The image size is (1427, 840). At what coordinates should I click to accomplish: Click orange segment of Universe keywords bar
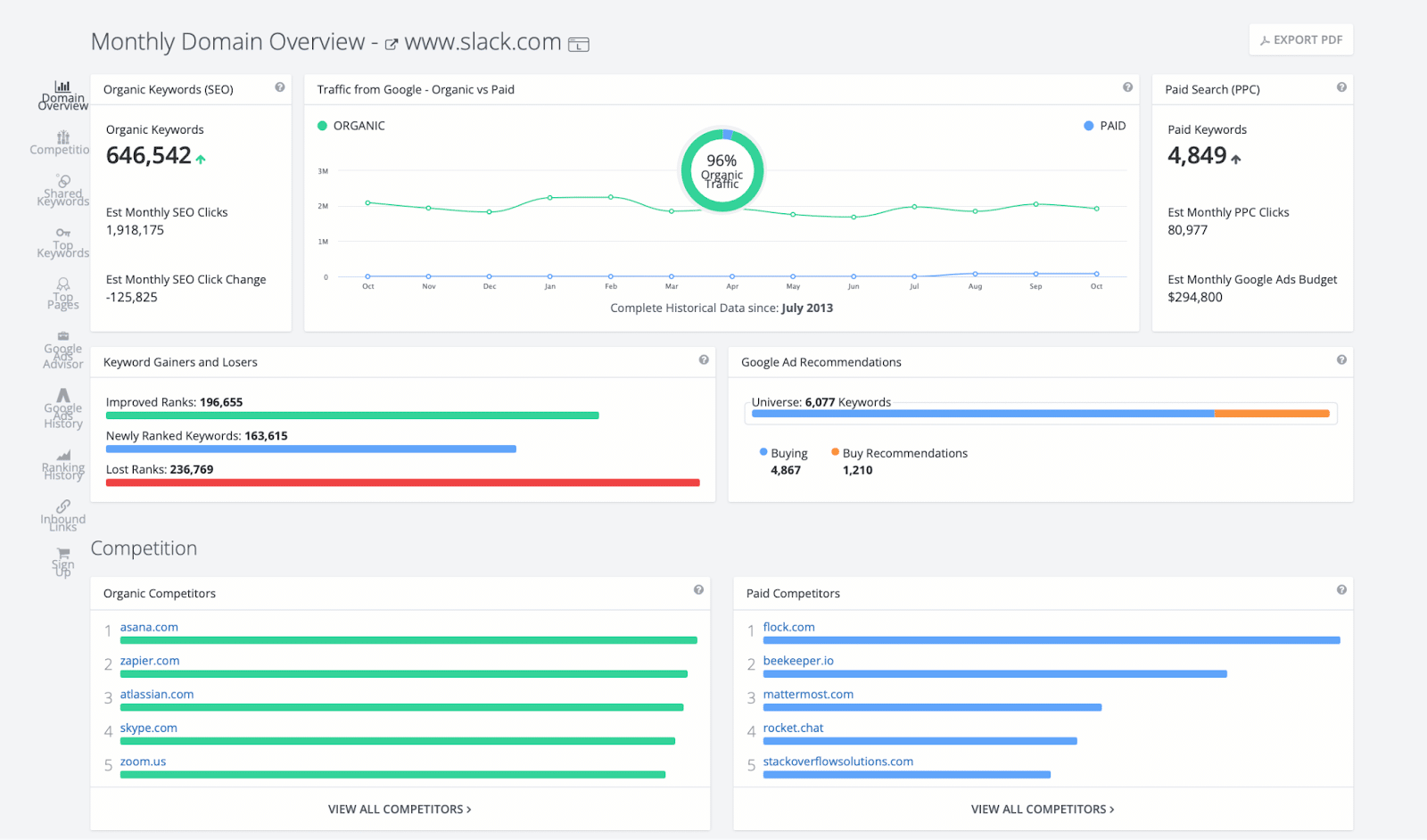tap(1272, 414)
